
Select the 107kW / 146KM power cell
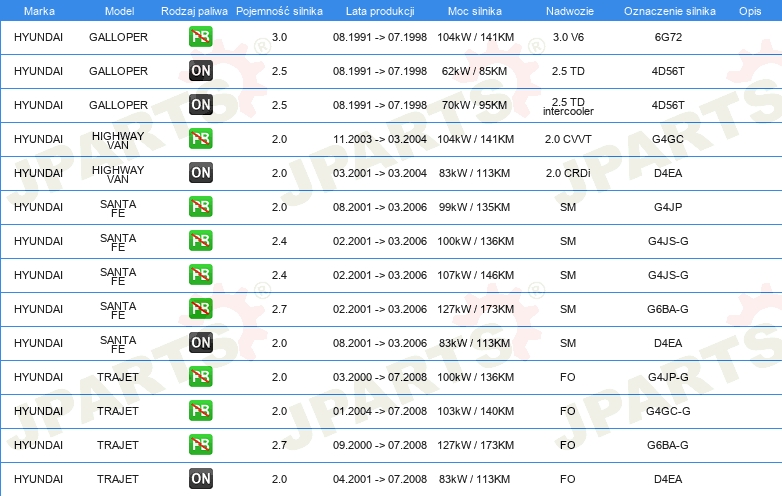pyautogui.click(x=475, y=275)
